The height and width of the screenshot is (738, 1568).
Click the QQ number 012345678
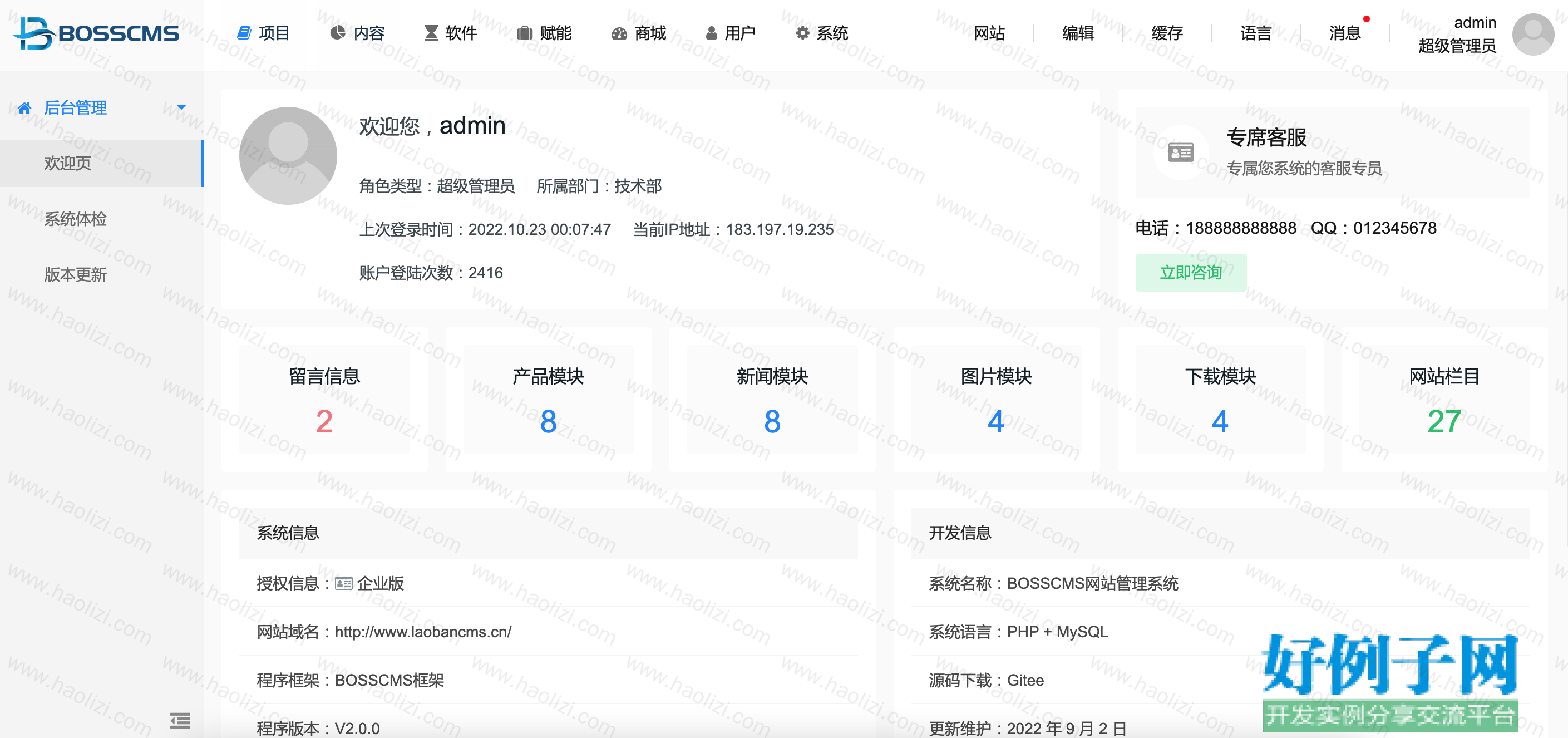1394,228
